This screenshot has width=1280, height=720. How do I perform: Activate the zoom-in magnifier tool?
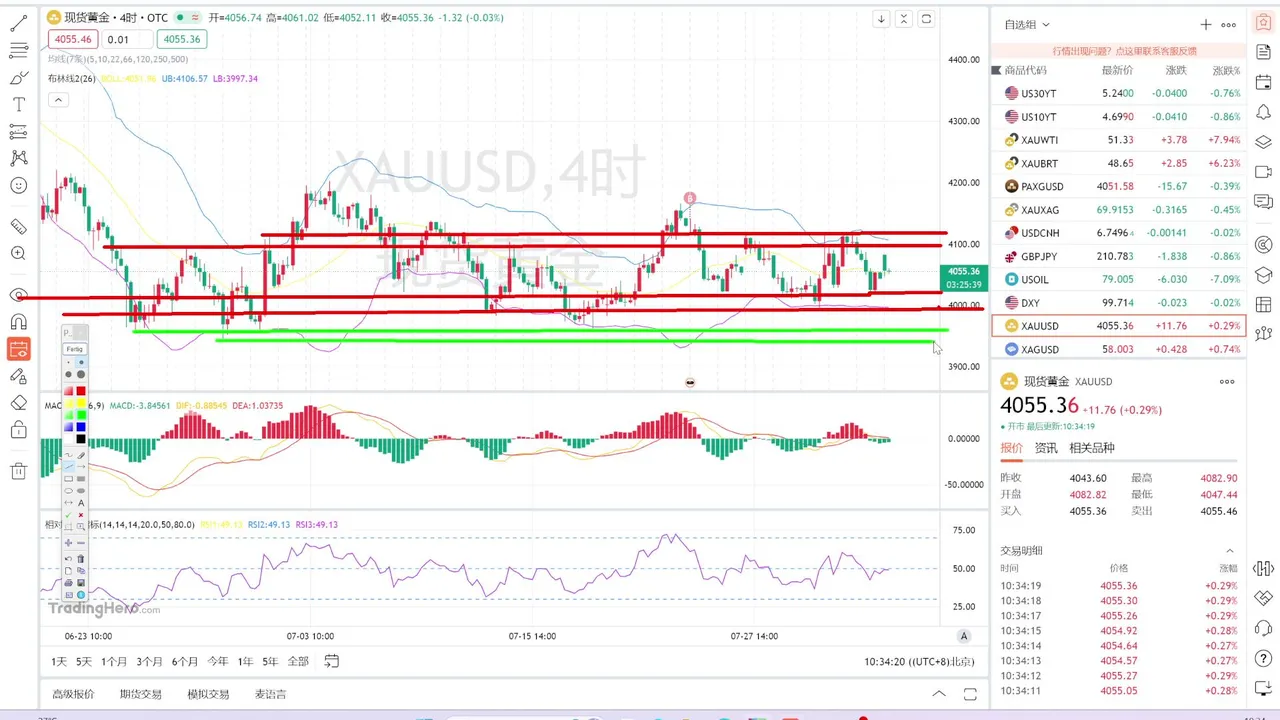pos(18,254)
